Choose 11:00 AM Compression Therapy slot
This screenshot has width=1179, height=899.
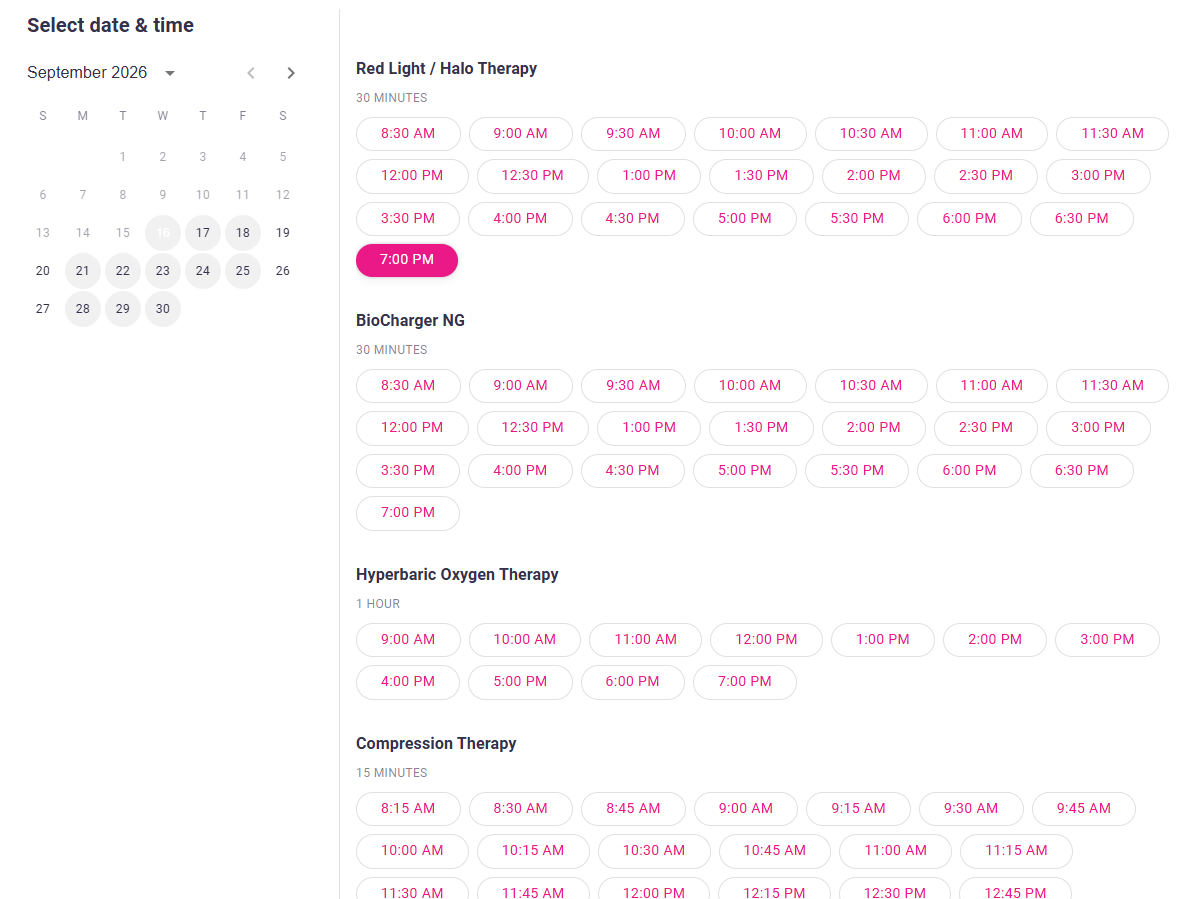[x=896, y=851]
